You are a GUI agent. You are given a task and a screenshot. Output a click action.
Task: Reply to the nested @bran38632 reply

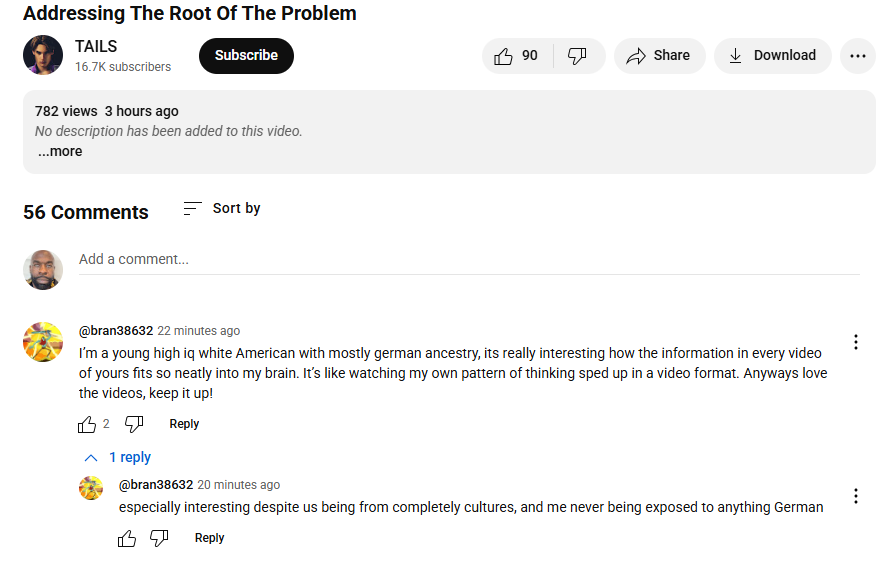[x=209, y=538]
